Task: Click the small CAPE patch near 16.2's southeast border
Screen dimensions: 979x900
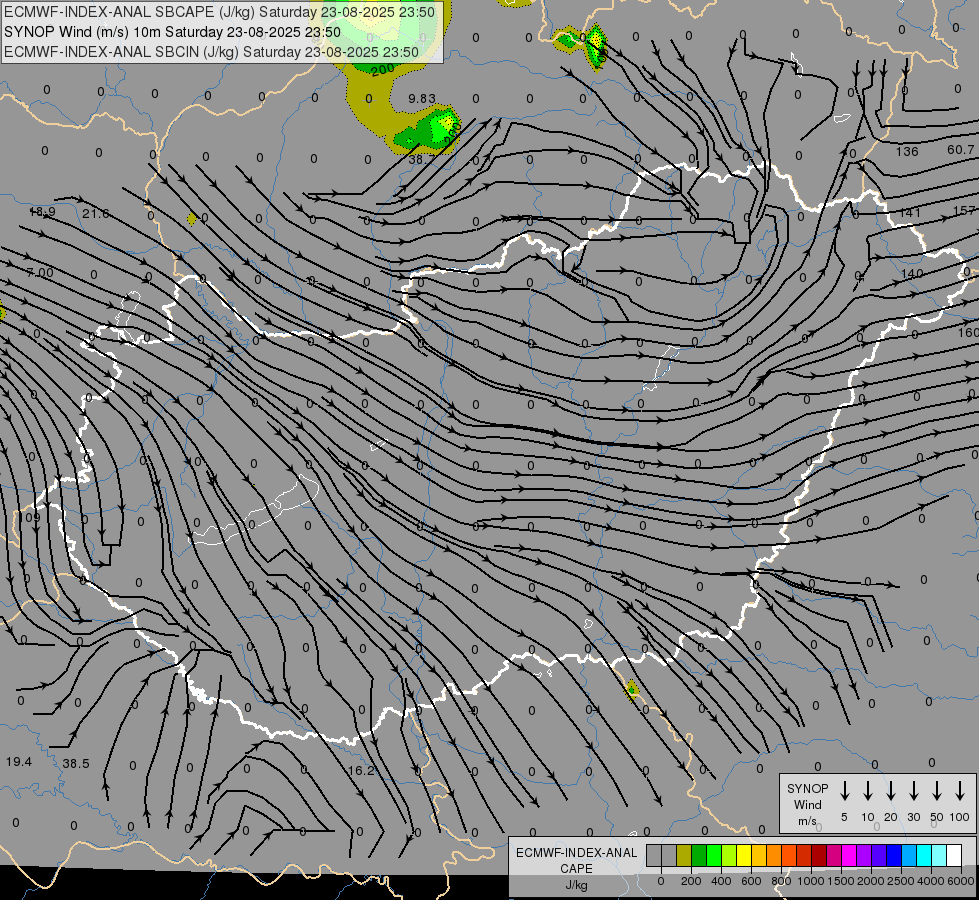Action: click(x=632, y=689)
